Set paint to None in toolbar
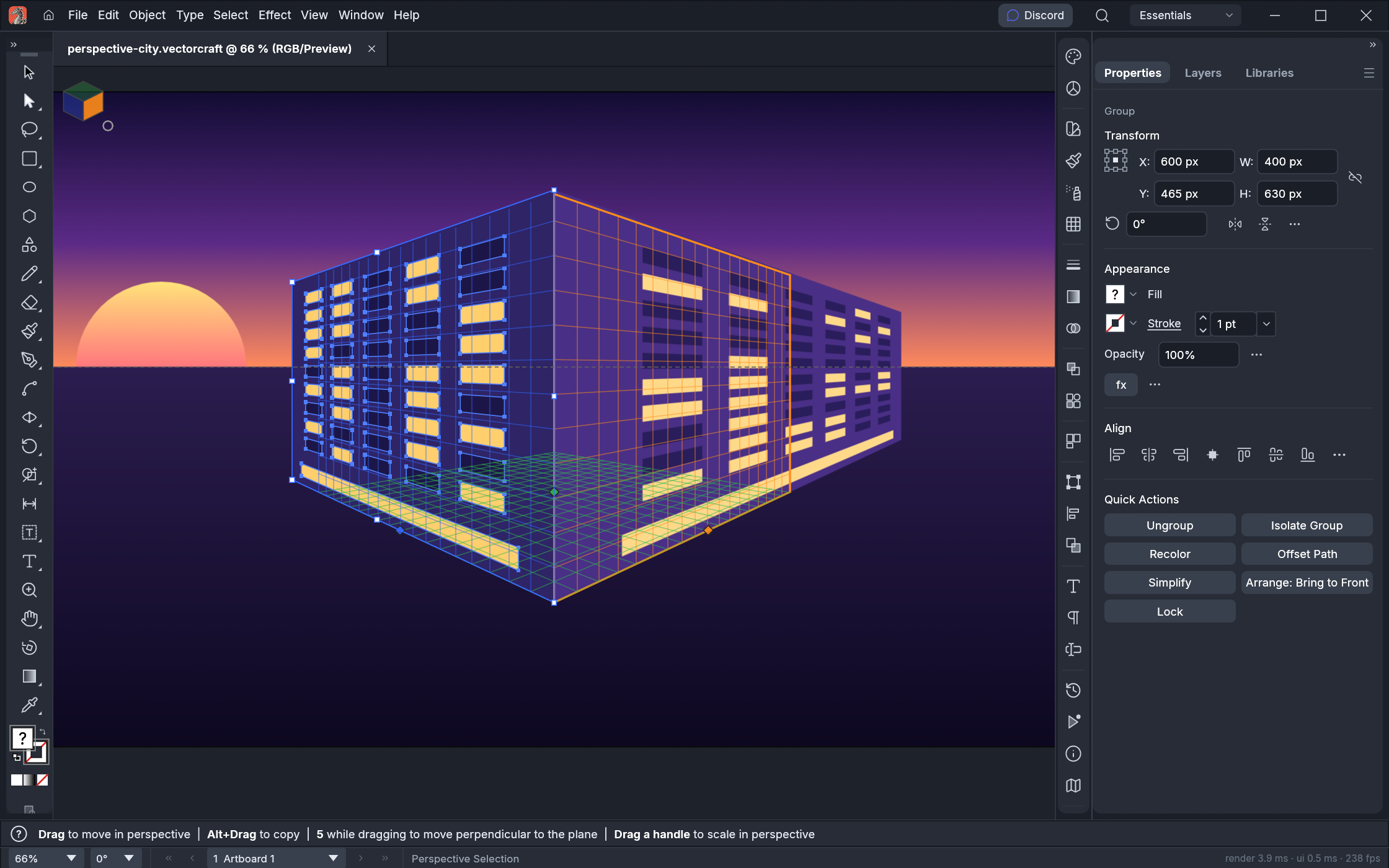 tap(42, 781)
